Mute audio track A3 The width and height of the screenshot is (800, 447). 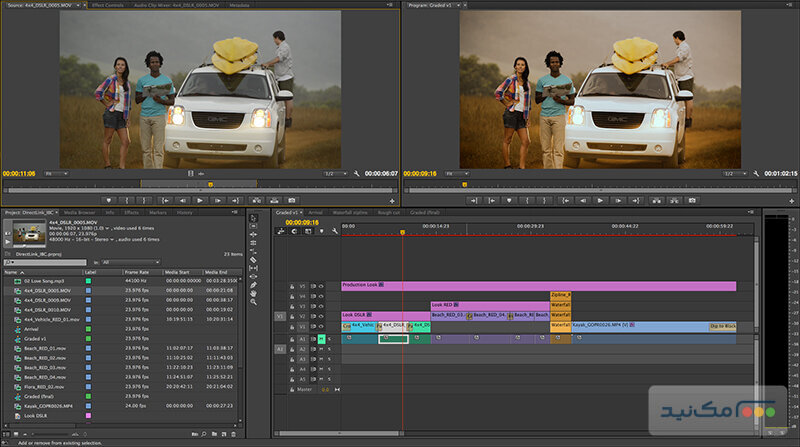[321, 359]
